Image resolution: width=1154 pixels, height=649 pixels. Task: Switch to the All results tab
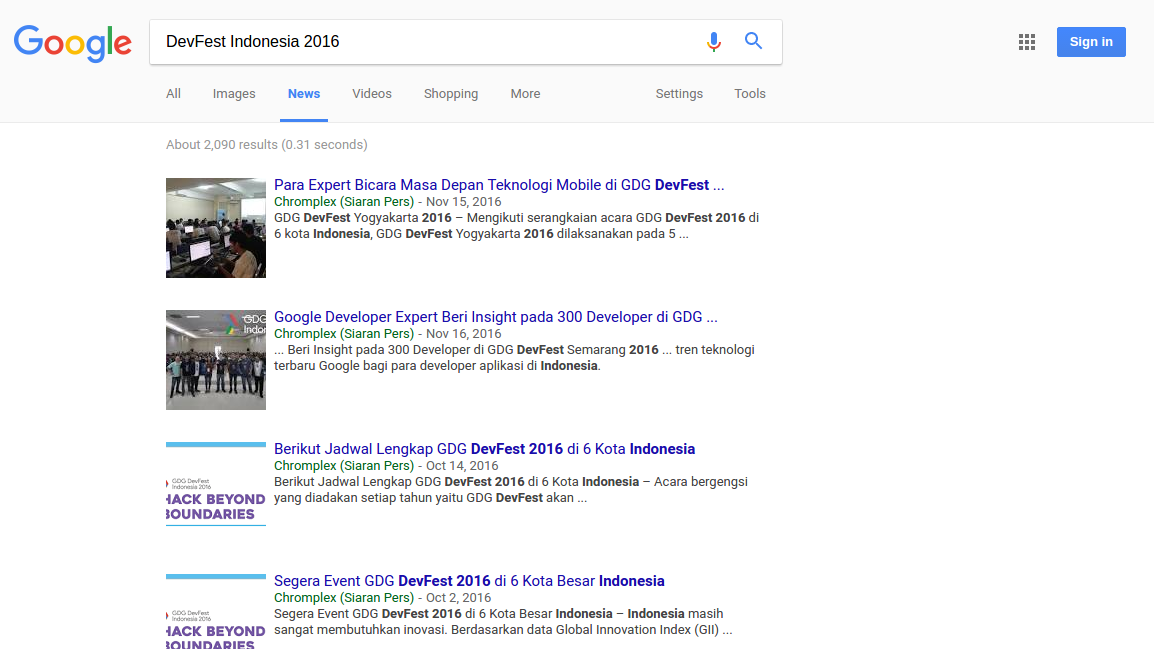pyautogui.click(x=173, y=94)
